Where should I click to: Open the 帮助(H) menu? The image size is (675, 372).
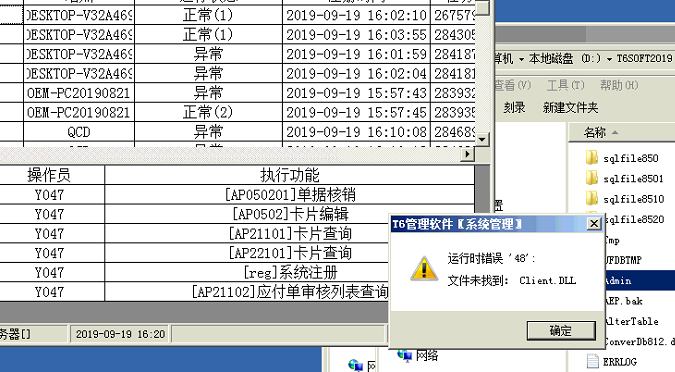[619, 85]
